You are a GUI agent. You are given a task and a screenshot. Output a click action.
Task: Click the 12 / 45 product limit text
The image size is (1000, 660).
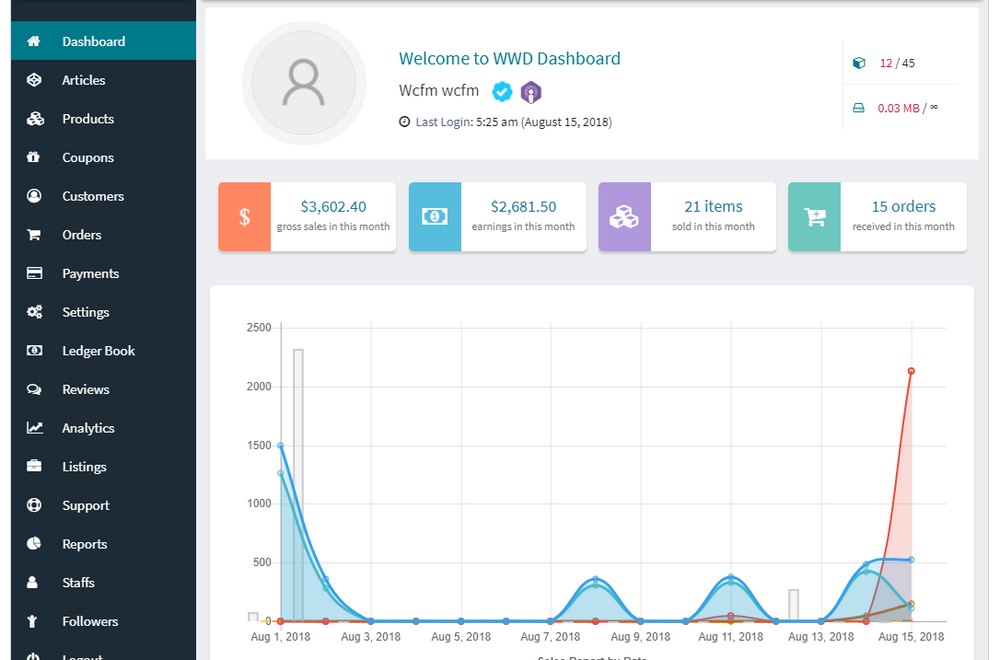click(x=897, y=63)
